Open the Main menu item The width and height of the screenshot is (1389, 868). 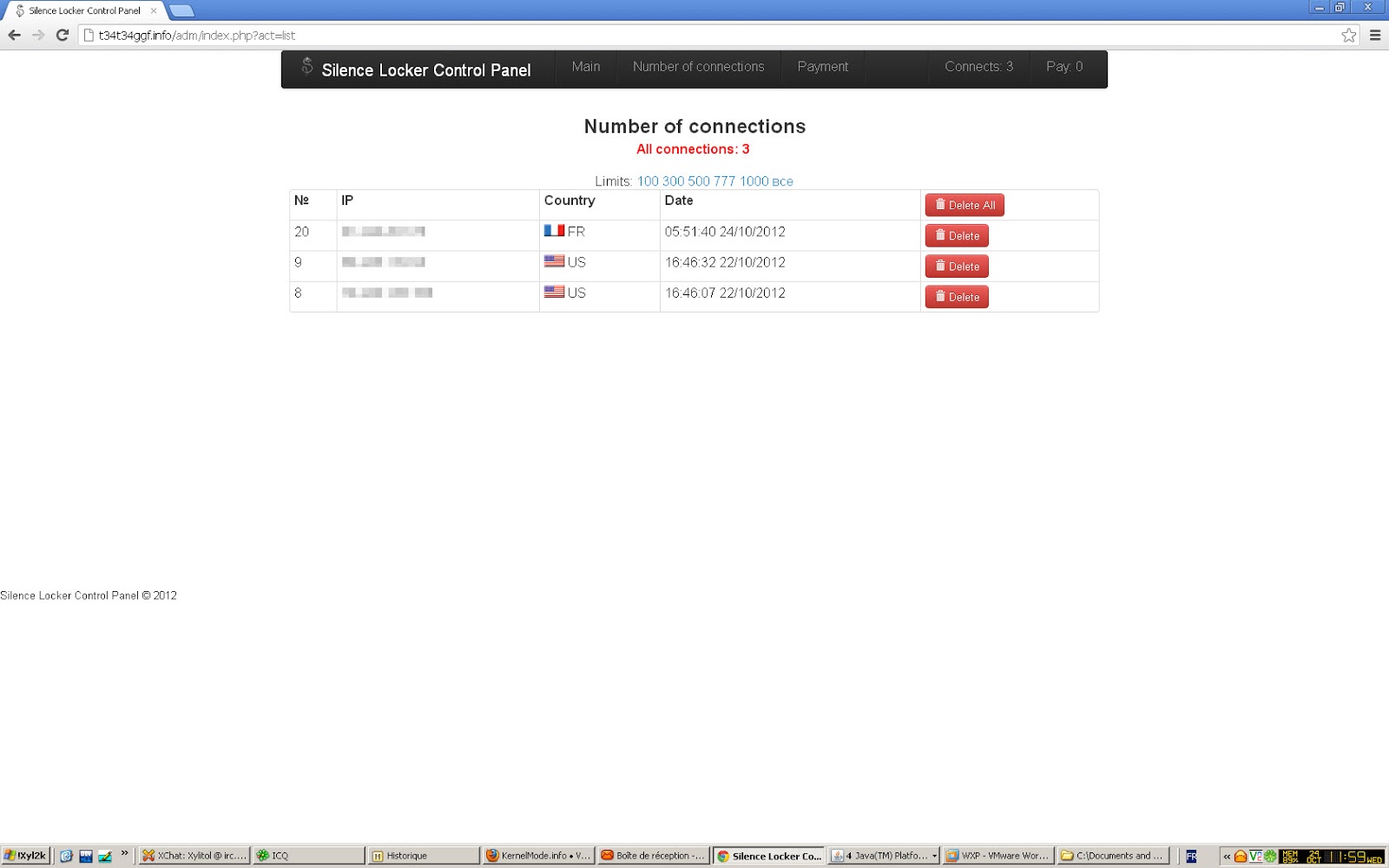pos(586,67)
